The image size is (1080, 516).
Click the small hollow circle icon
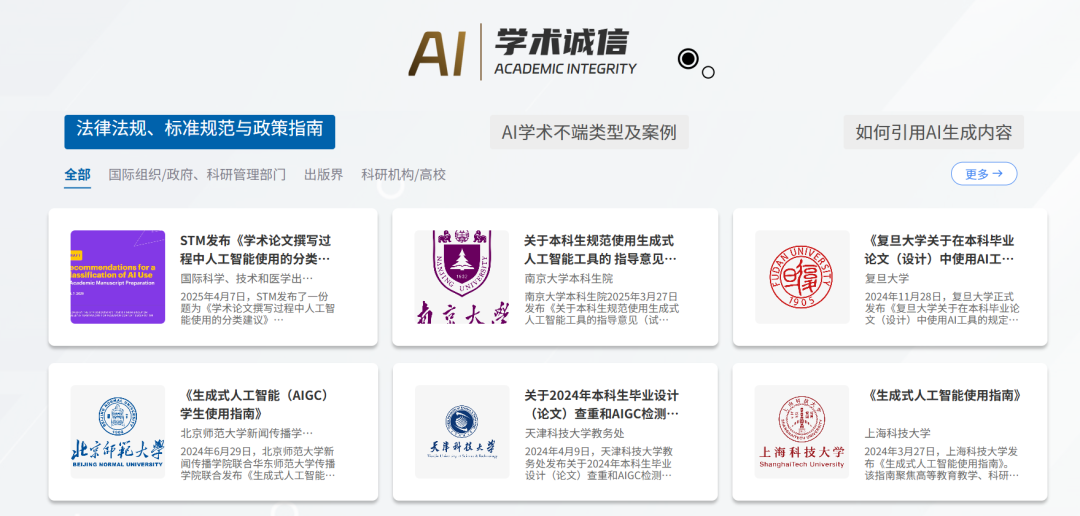(708, 72)
